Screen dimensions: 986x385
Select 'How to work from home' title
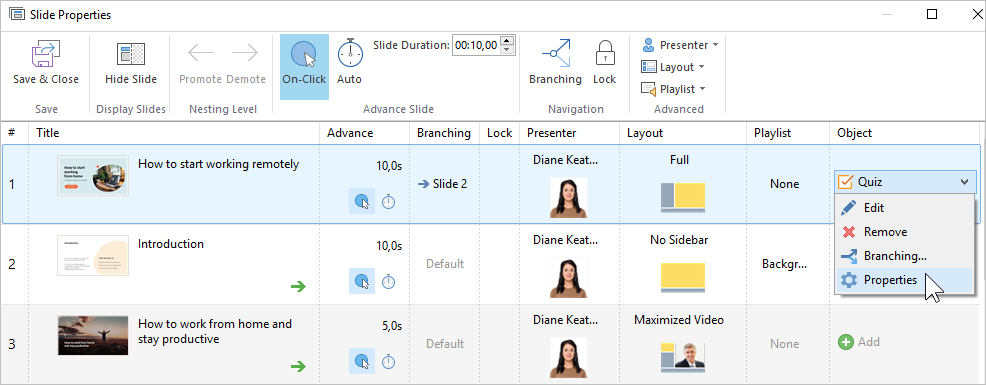point(215,332)
